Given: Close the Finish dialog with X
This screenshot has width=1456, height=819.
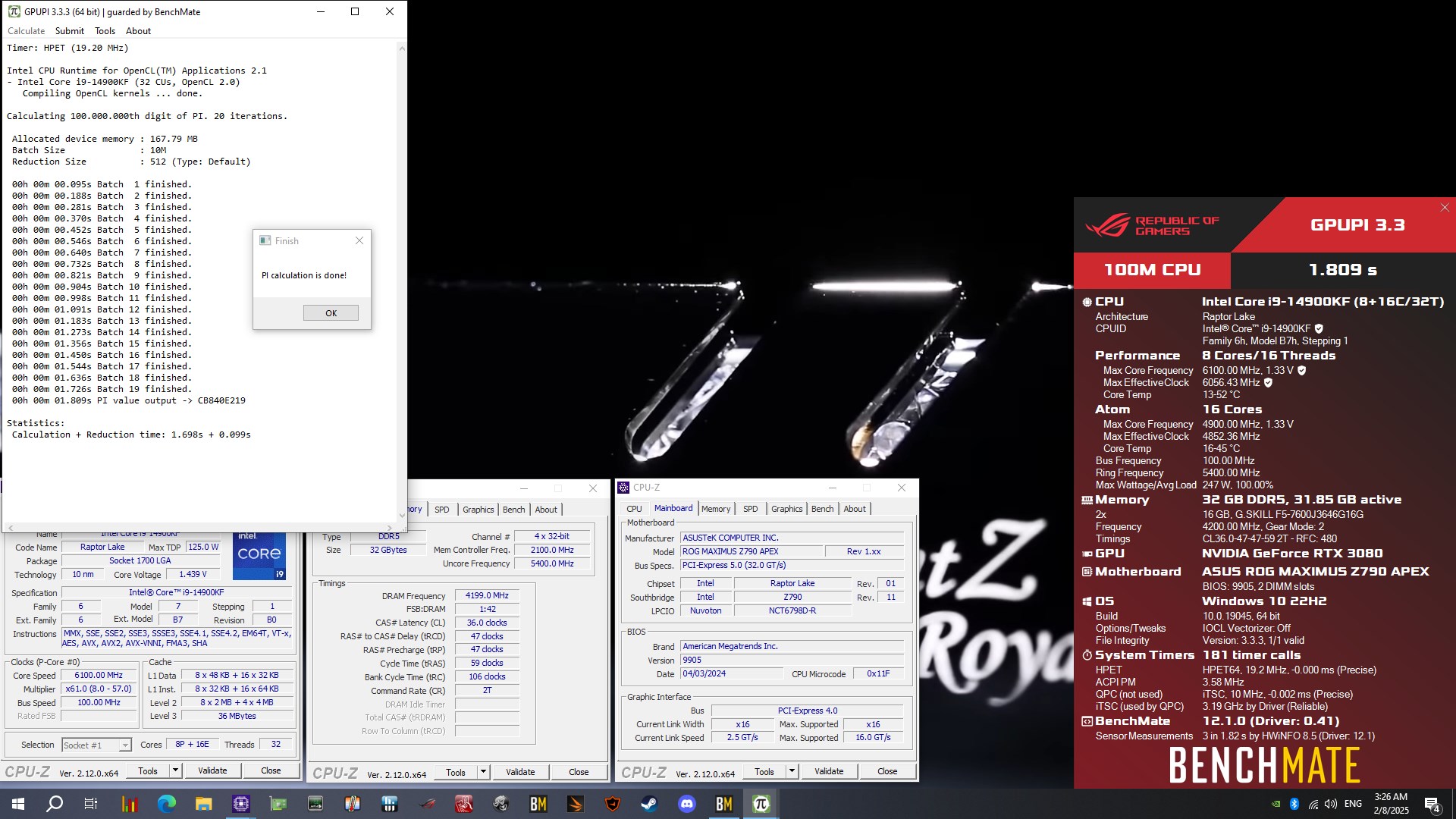Looking at the screenshot, I should click(359, 240).
